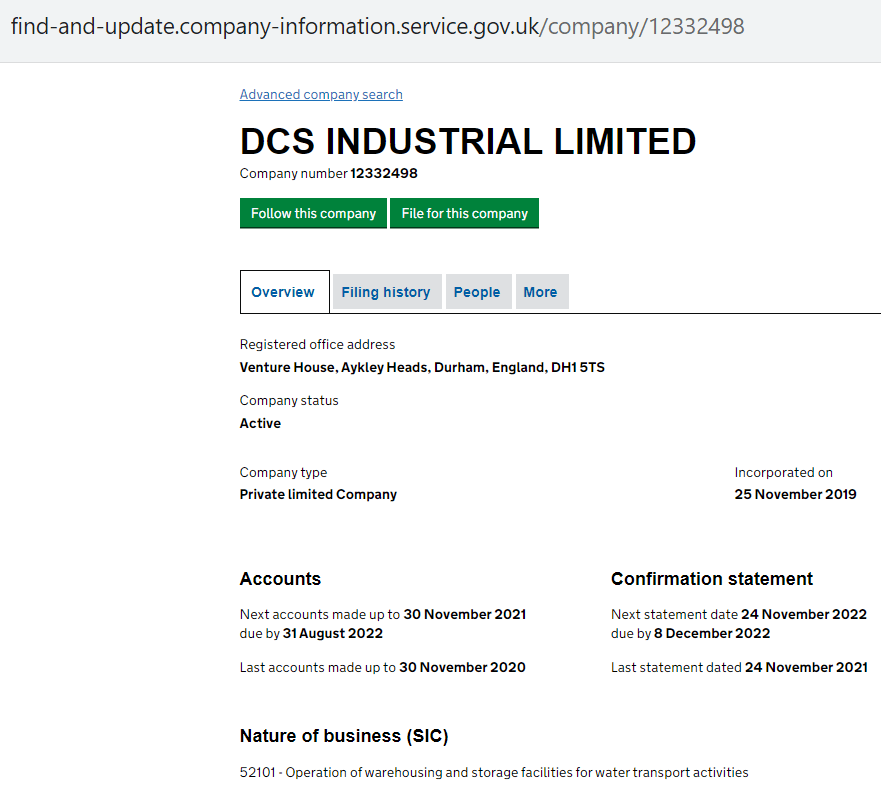881x792 pixels.
Task: Click the SIC code 52101 description
Action: pos(494,773)
